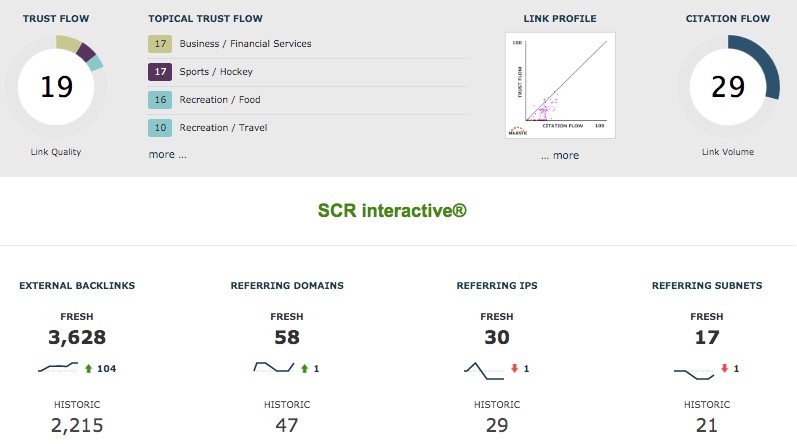
Task: Click the olive 17 Business swatch
Action: point(159,44)
